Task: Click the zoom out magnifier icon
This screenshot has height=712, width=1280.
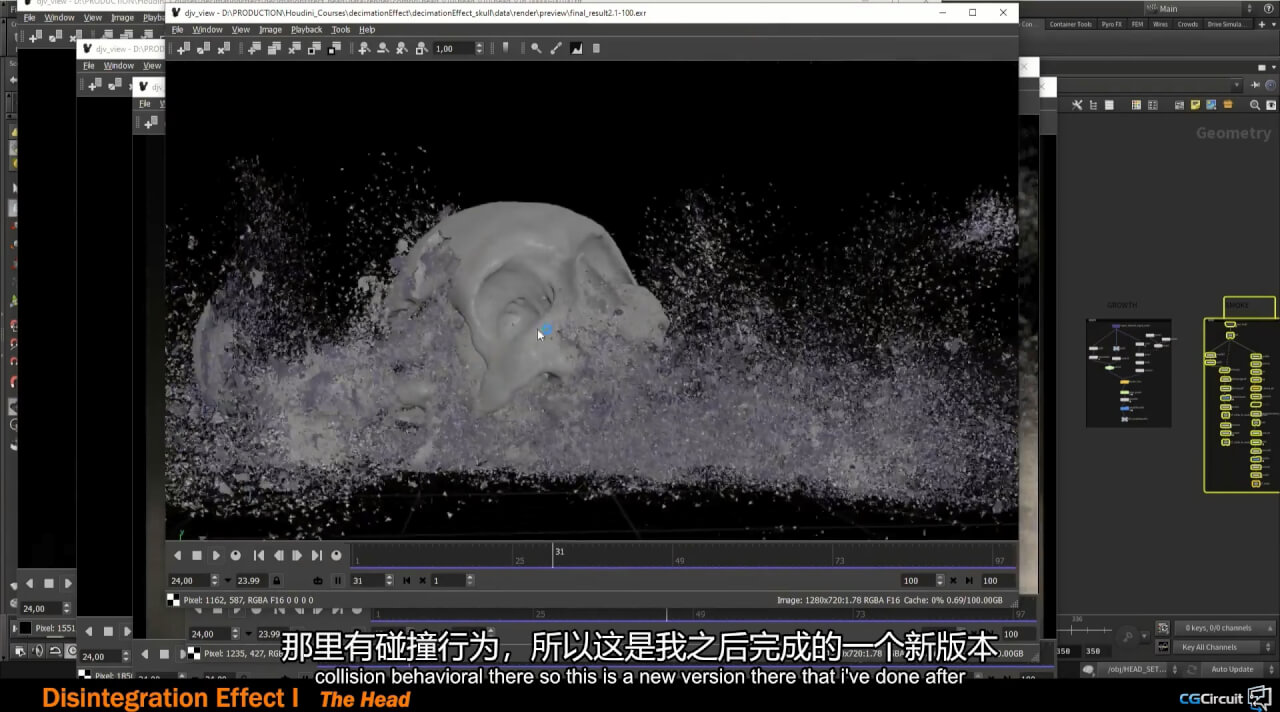Action: [x=383, y=48]
